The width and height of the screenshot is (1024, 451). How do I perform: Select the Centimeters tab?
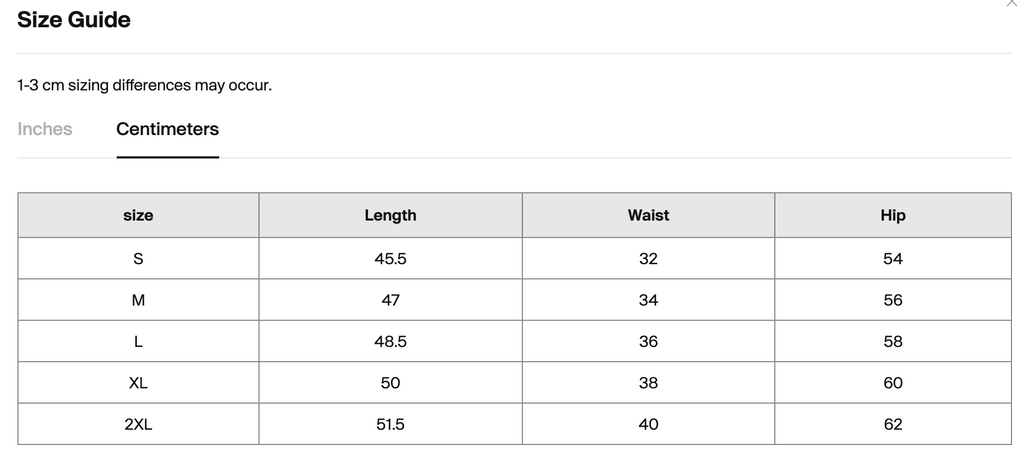click(x=167, y=129)
